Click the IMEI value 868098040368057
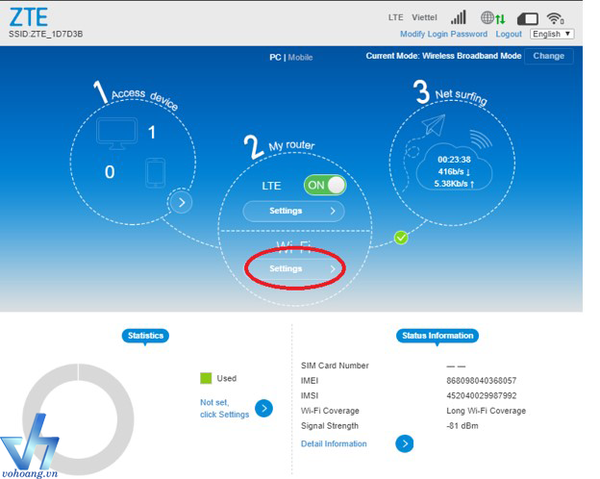600x479 pixels. (x=481, y=381)
